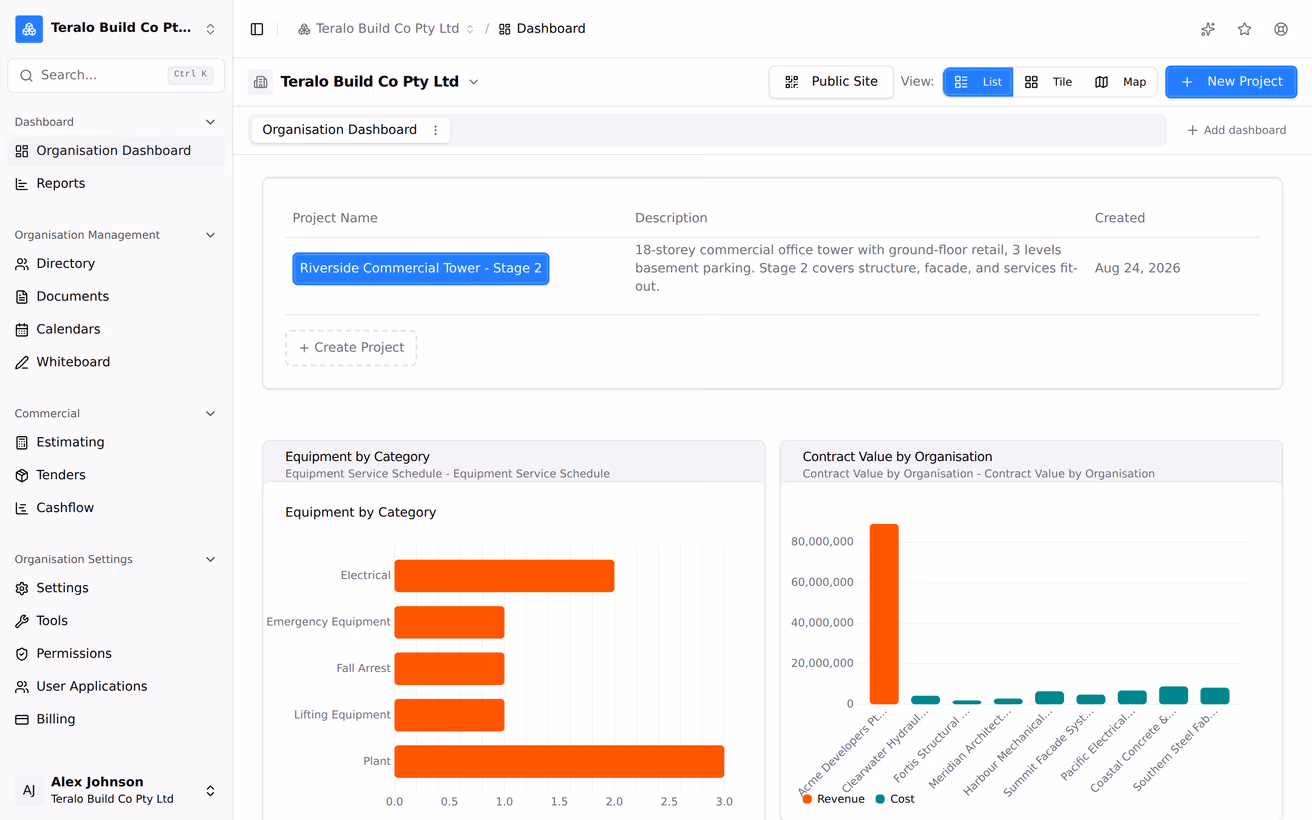Open Organisation Dashboard tab options menu
The image size is (1312, 820).
coord(435,130)
